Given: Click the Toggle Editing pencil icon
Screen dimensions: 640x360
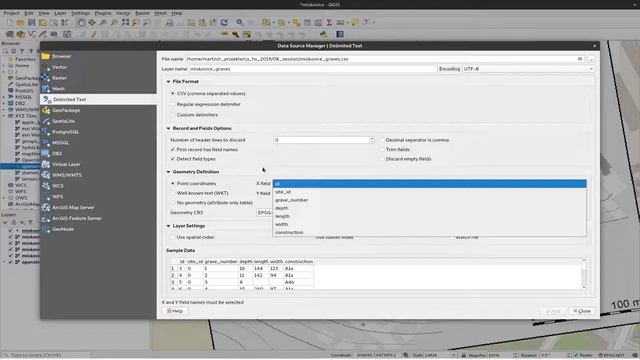Looking at the screenshot, I should (94, 34).
